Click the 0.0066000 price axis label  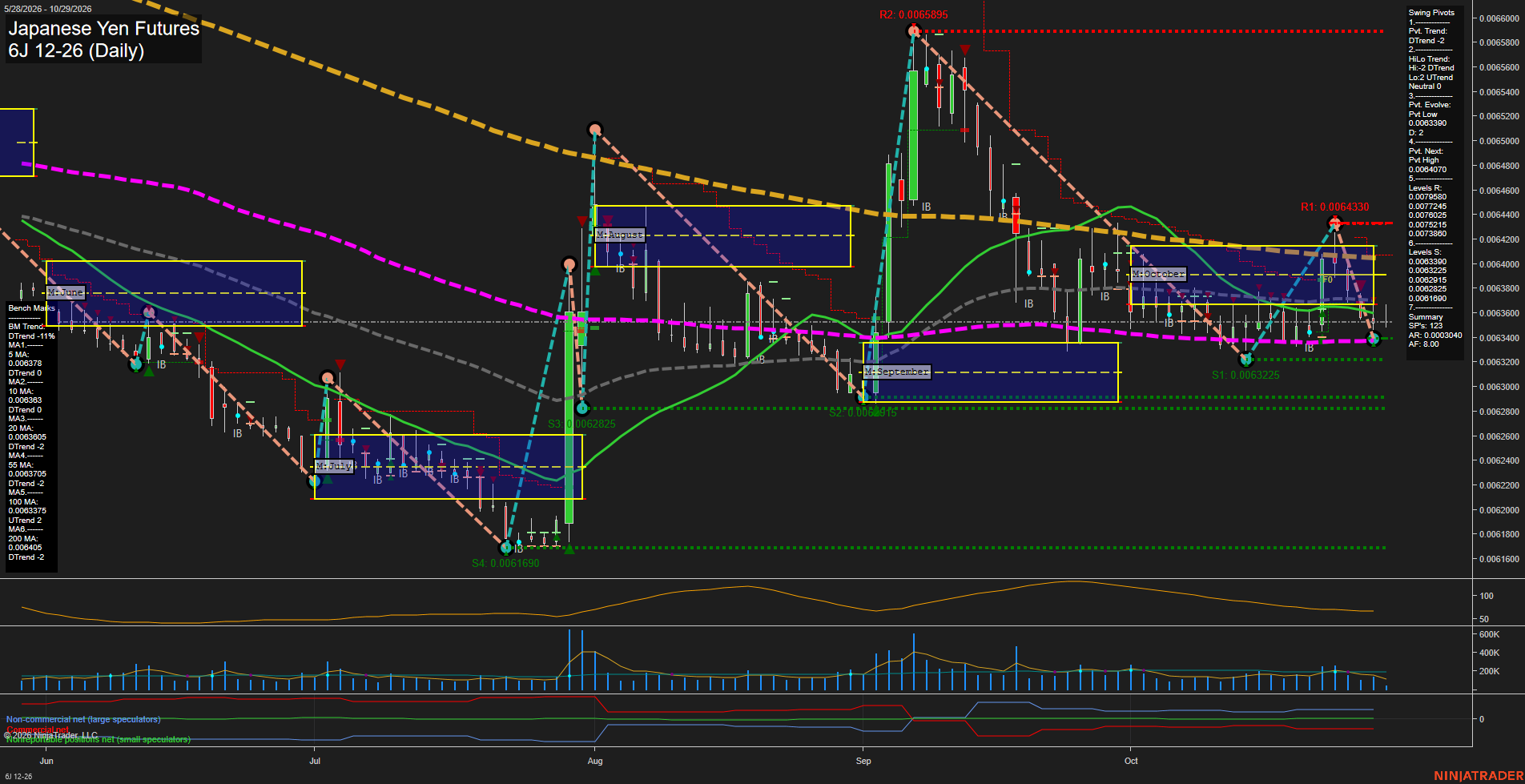click(1499, 18)
